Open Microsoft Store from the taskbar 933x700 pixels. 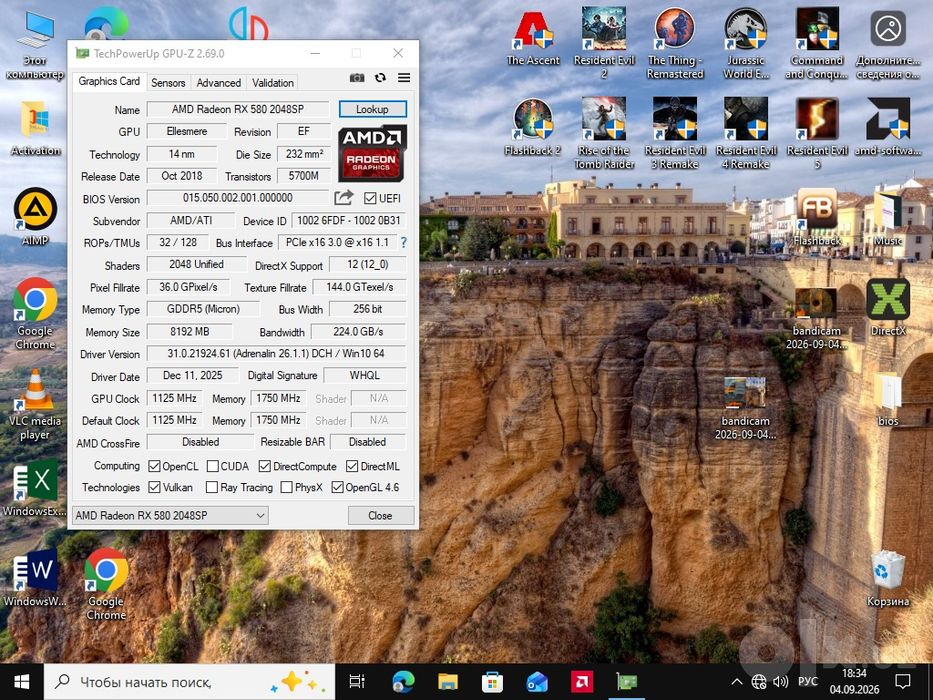[x=492, y=682]
